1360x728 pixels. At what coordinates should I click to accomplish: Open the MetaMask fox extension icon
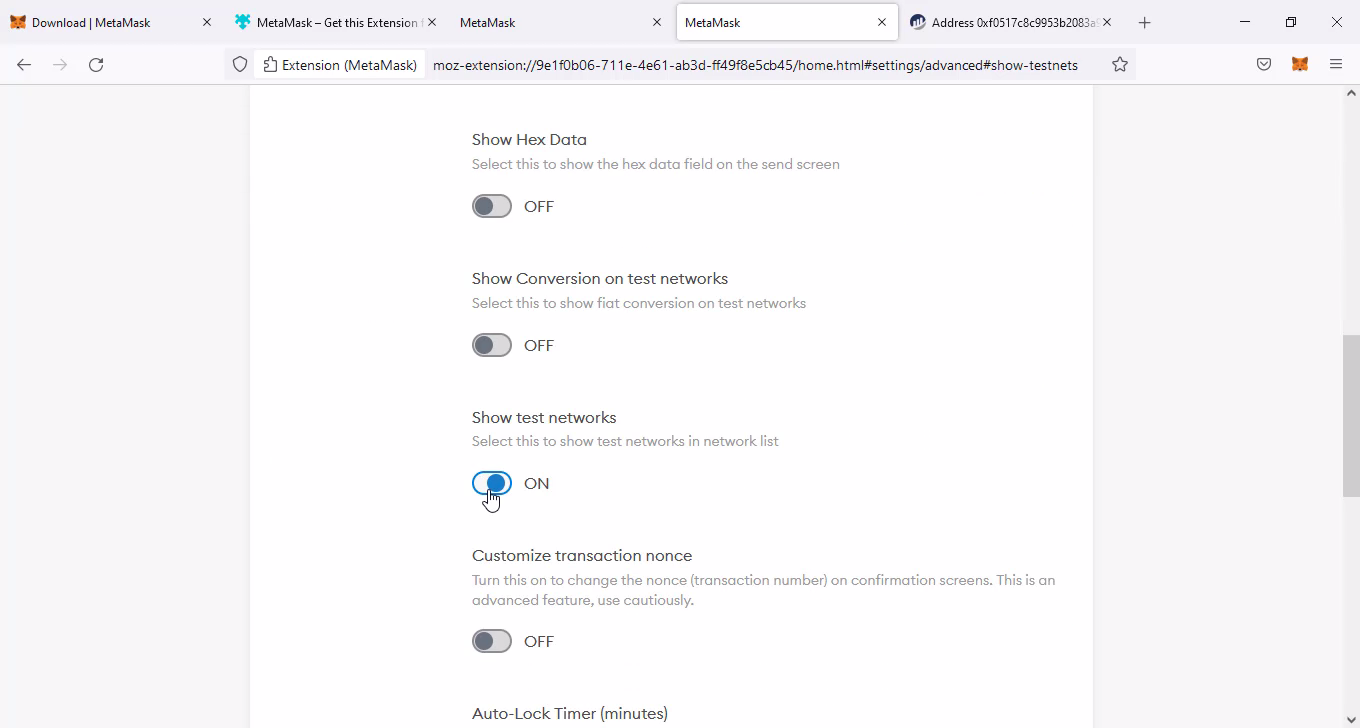point(1300,65)
